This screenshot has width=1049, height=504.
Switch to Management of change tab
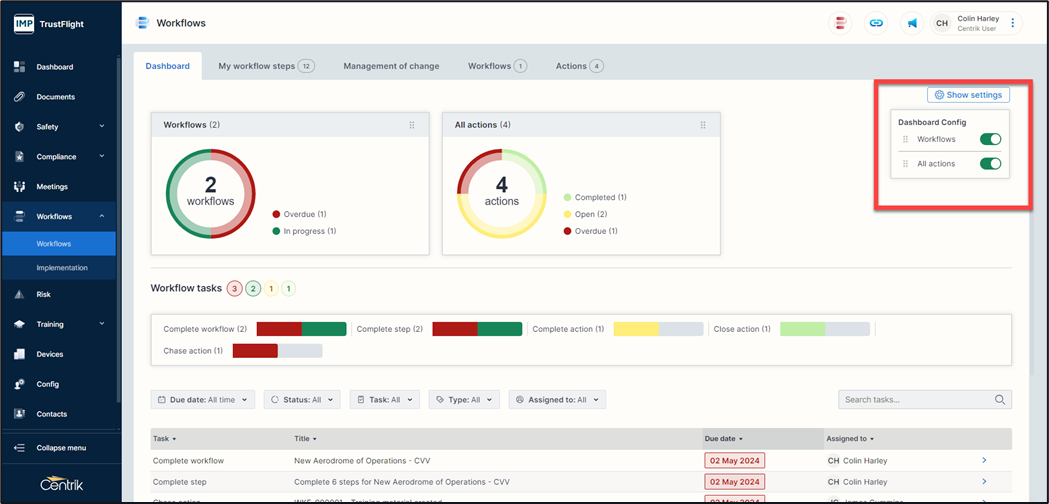click(391, 66)
